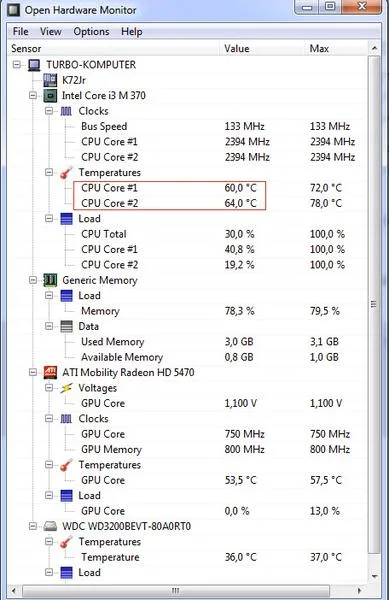The height and width of the screenshot is (600, 389).
Task: Click the horizontal scrollbar right arrow
Action: pyautogui.click(x=360, y=590)
